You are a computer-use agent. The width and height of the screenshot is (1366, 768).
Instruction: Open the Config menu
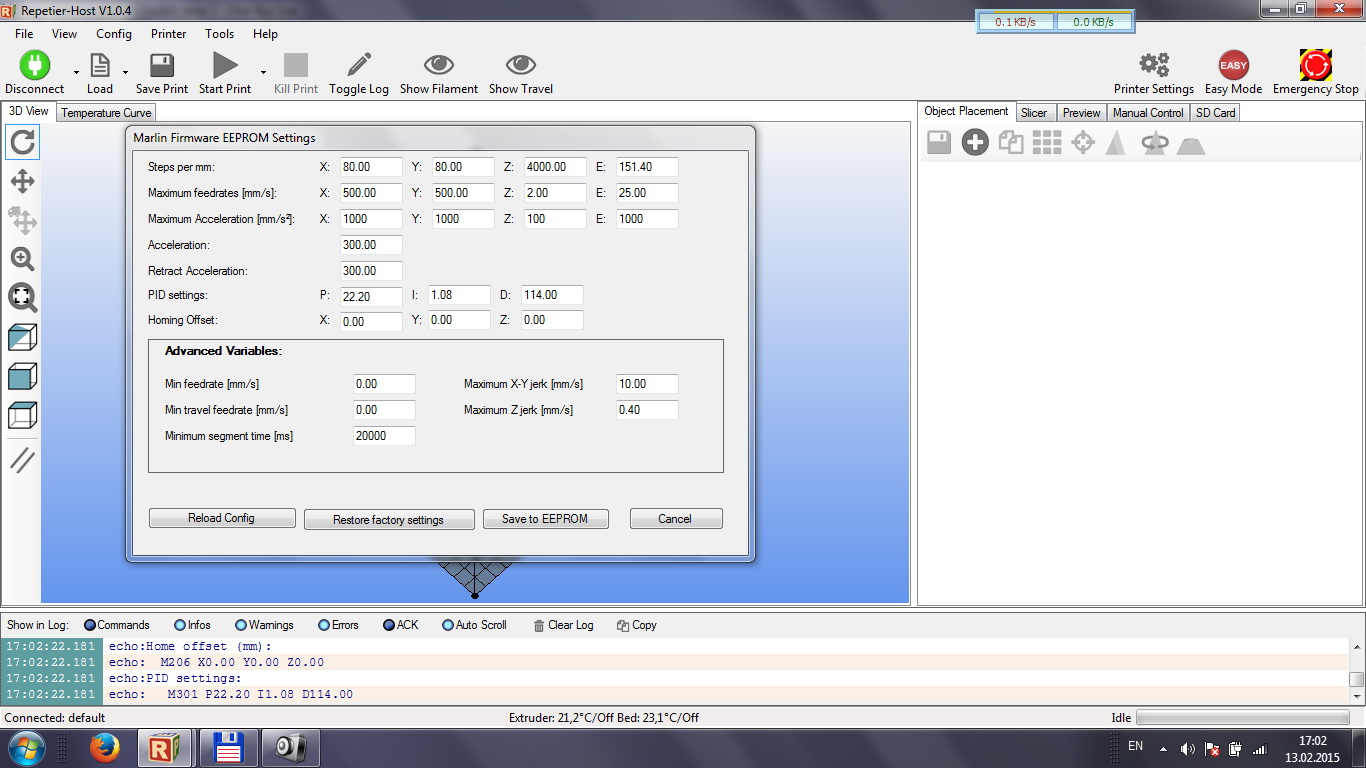point(114,33)
